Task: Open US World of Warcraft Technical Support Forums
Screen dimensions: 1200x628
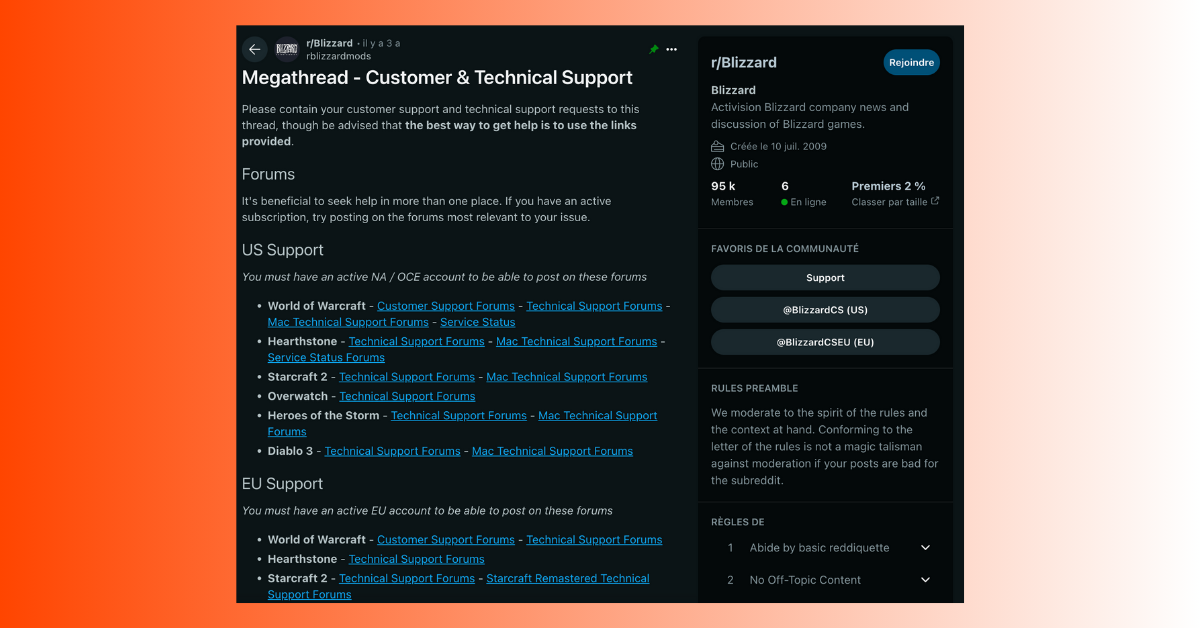Action: 594,306
